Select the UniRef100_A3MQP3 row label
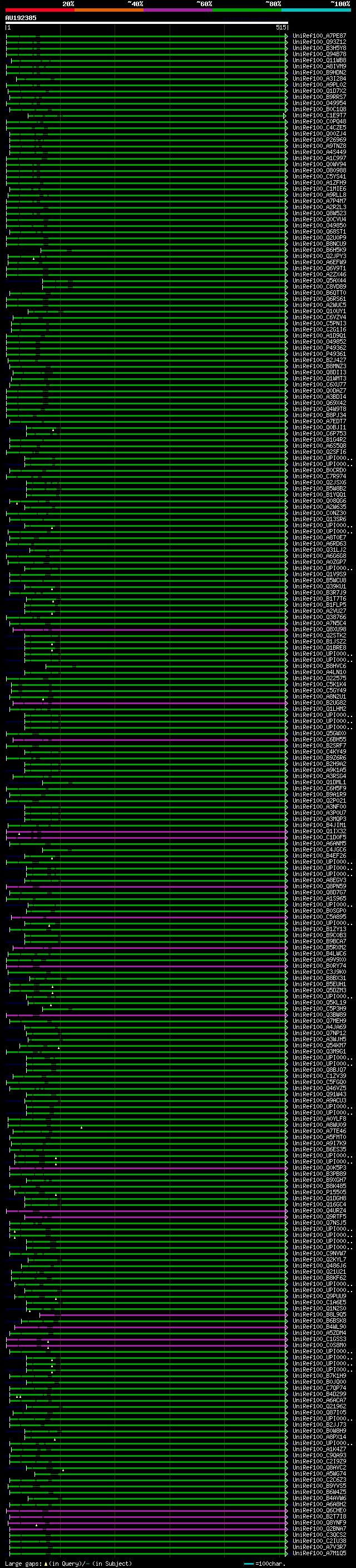This screenshot has height=1568, width=356. [x=319, y=819]
